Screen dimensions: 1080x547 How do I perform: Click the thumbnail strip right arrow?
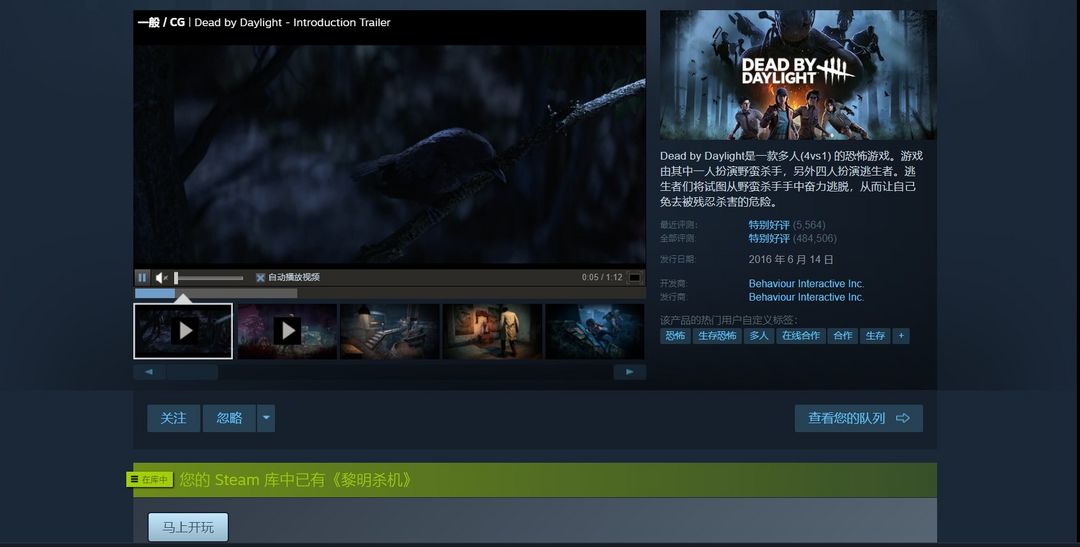coord(630,372)
